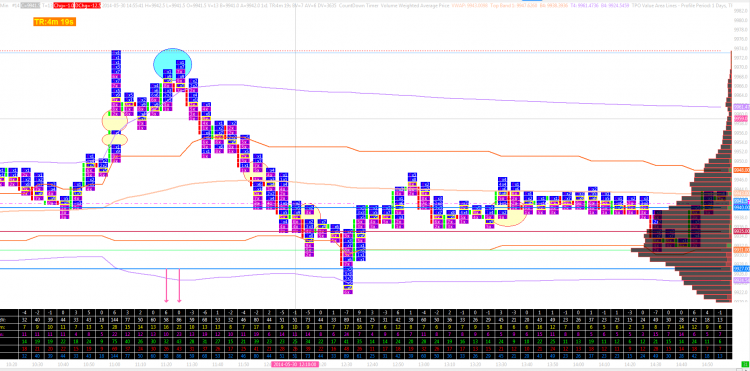Click the large cyan ellipse drawing marker
The width and height of the screenshot is (750, 371).
pos(172,64)
